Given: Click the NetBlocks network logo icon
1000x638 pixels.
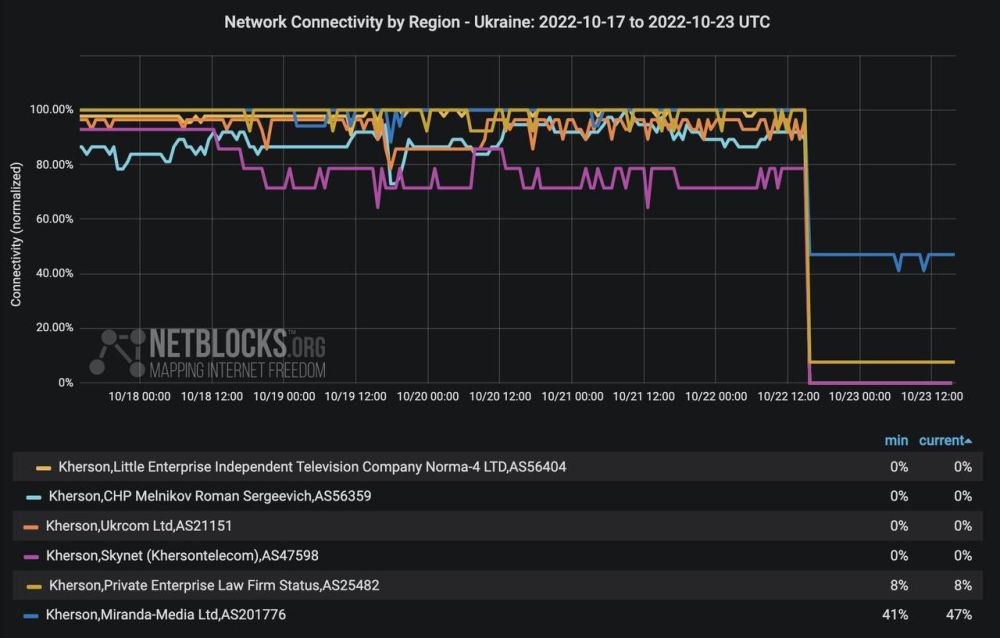Looking at the screenshot, I should point(117,352).
